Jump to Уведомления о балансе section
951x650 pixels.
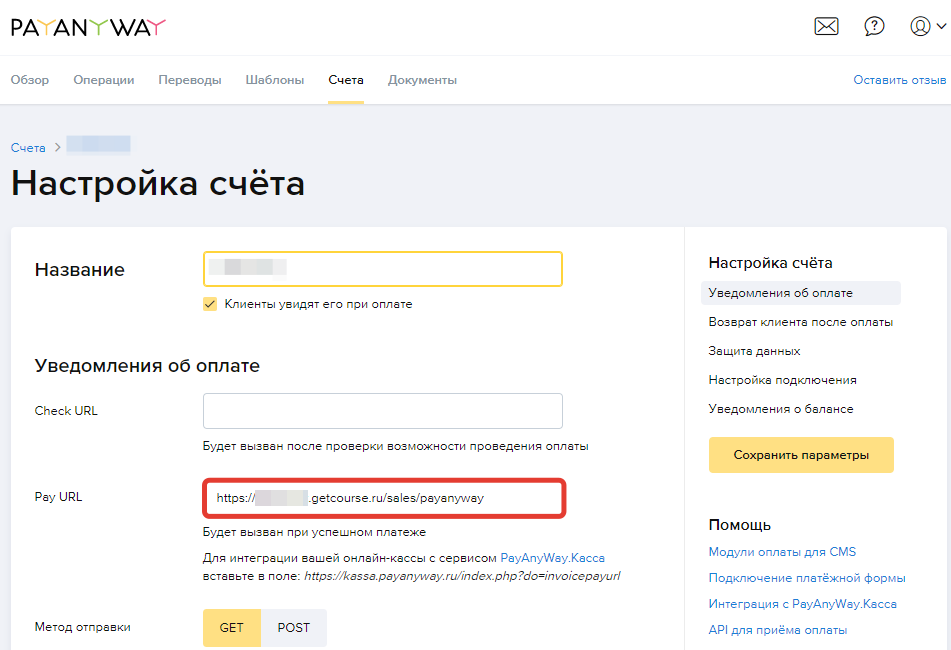click(x=781, y=409)
